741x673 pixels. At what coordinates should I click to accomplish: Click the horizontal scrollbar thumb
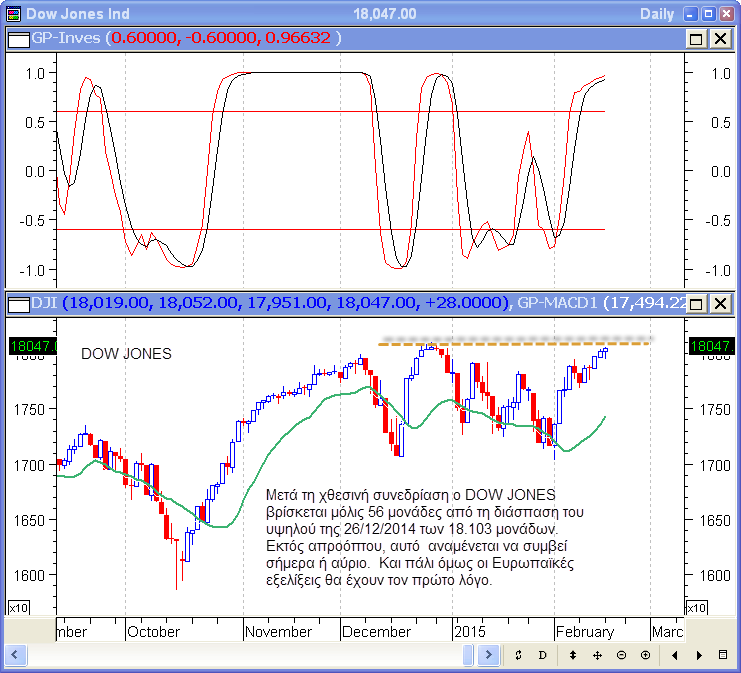click(x=468, y=655)
